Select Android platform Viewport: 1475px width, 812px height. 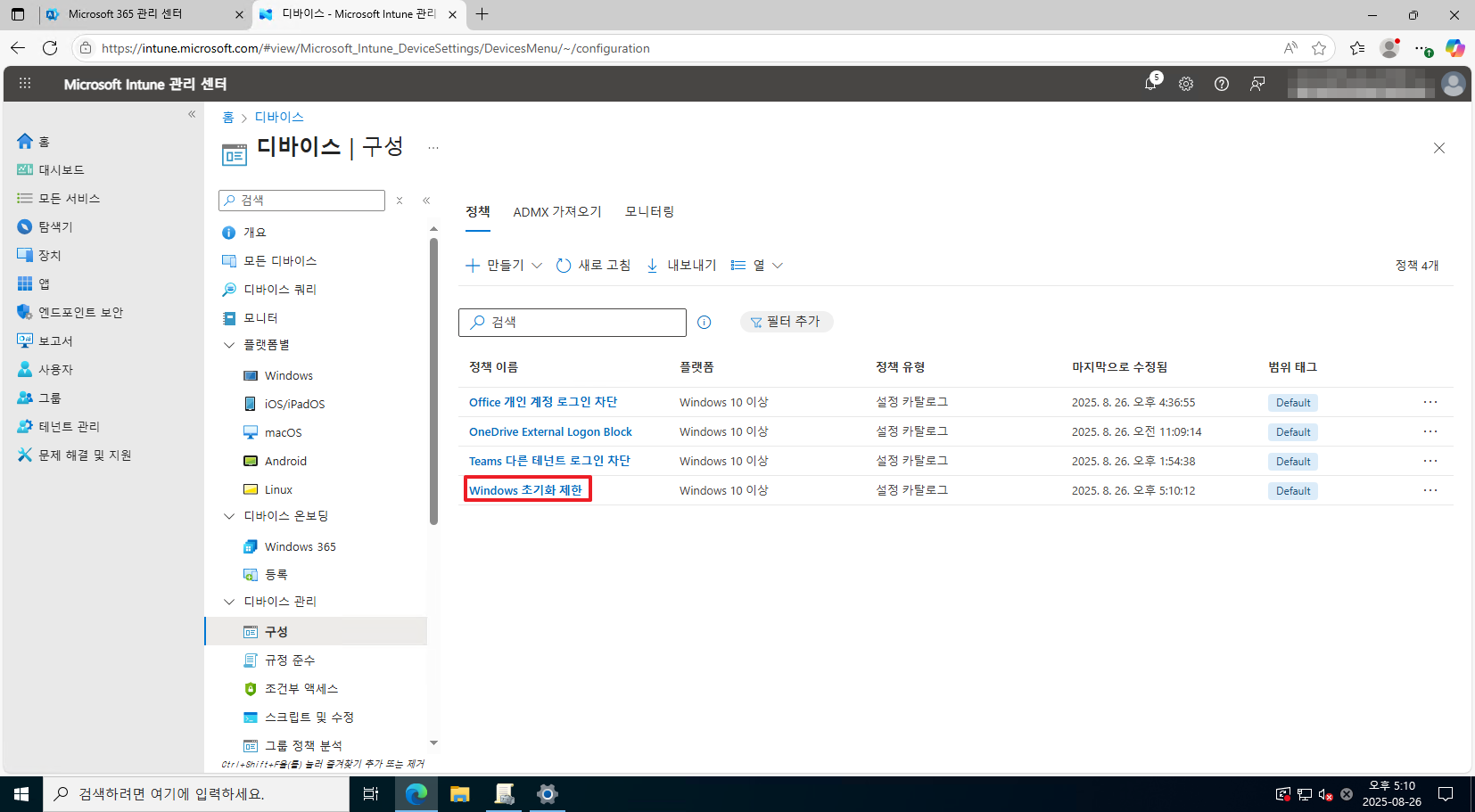click(285, 461)
